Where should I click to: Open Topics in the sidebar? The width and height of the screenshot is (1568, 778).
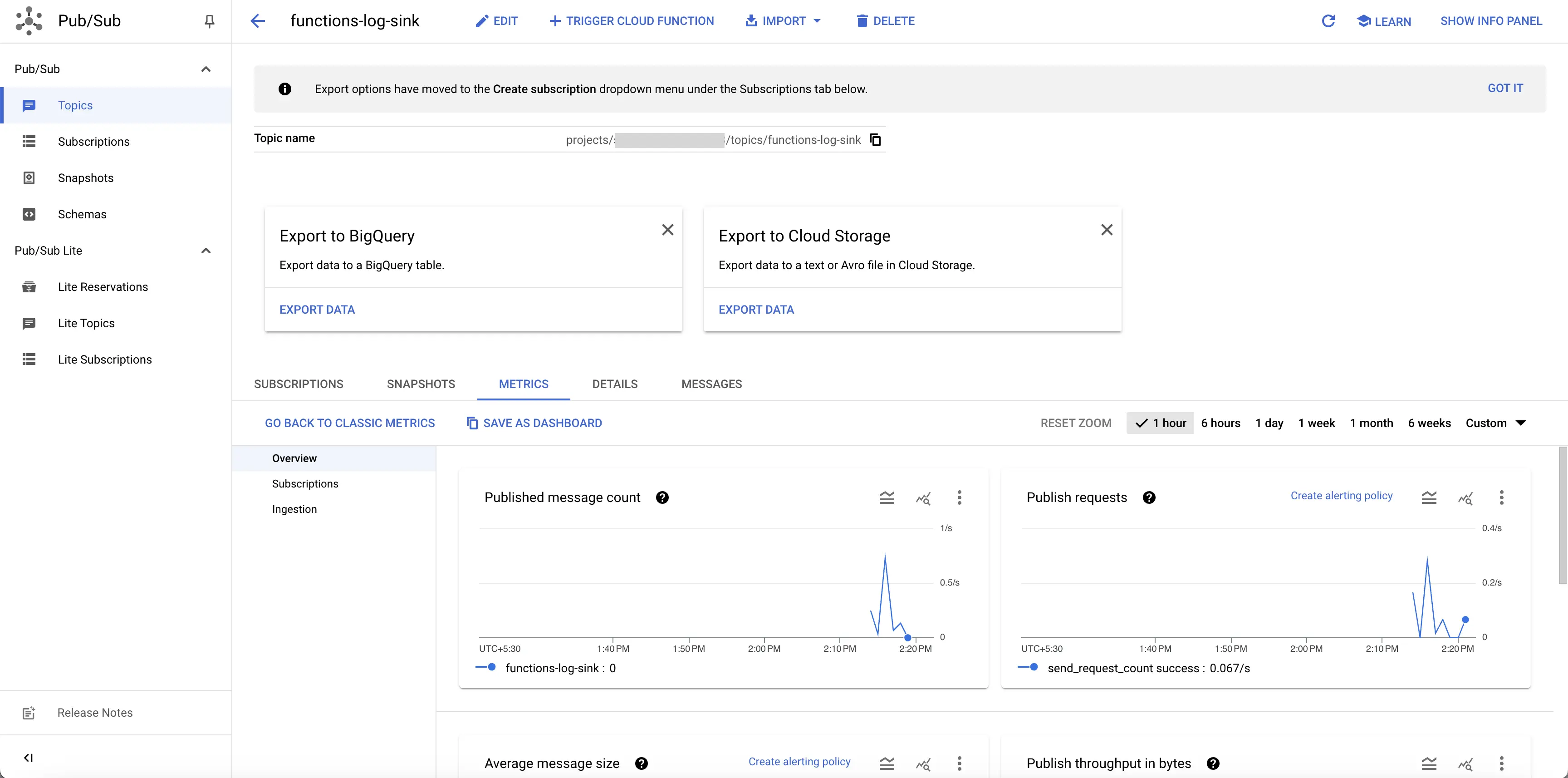(x=116, y=105)
